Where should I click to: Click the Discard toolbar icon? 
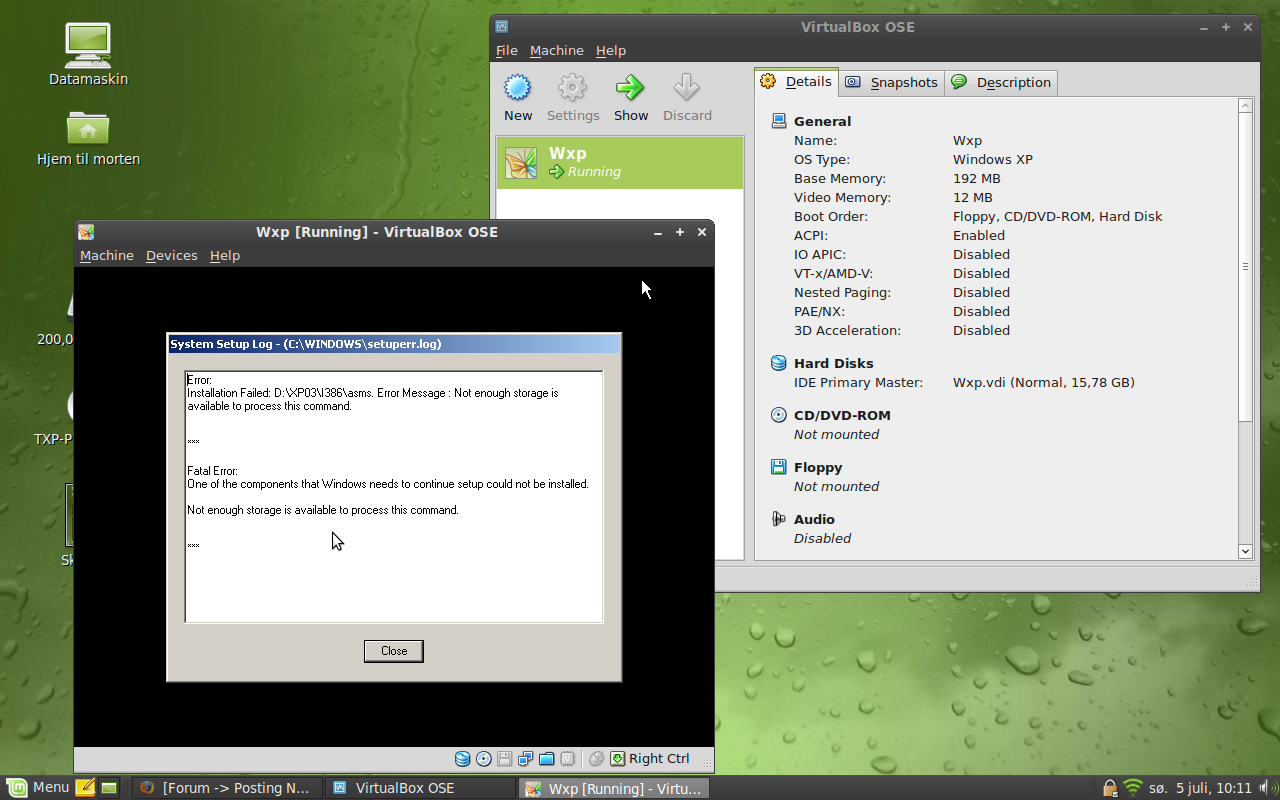coord(687,88)
